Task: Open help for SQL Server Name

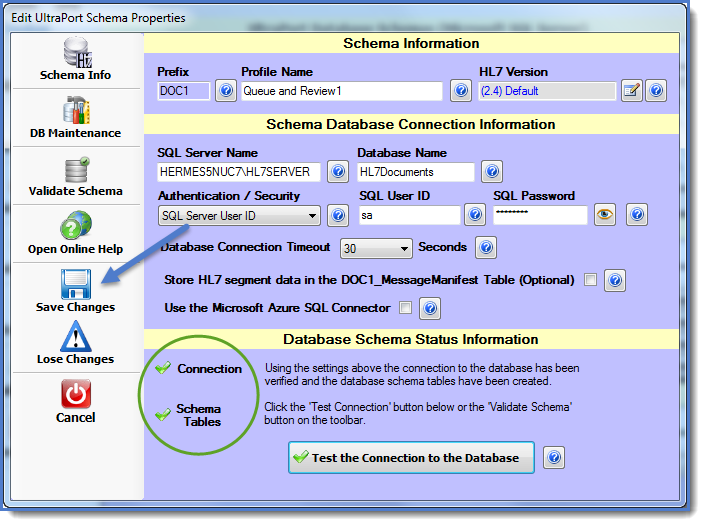Action: [338, 171]
